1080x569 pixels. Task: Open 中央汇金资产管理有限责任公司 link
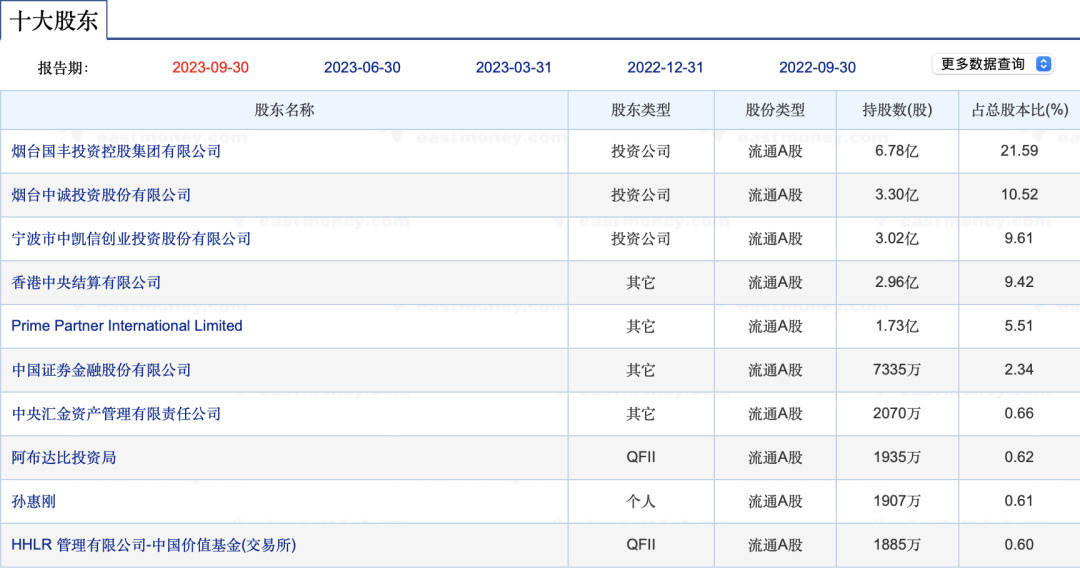(x=116, y=413)
